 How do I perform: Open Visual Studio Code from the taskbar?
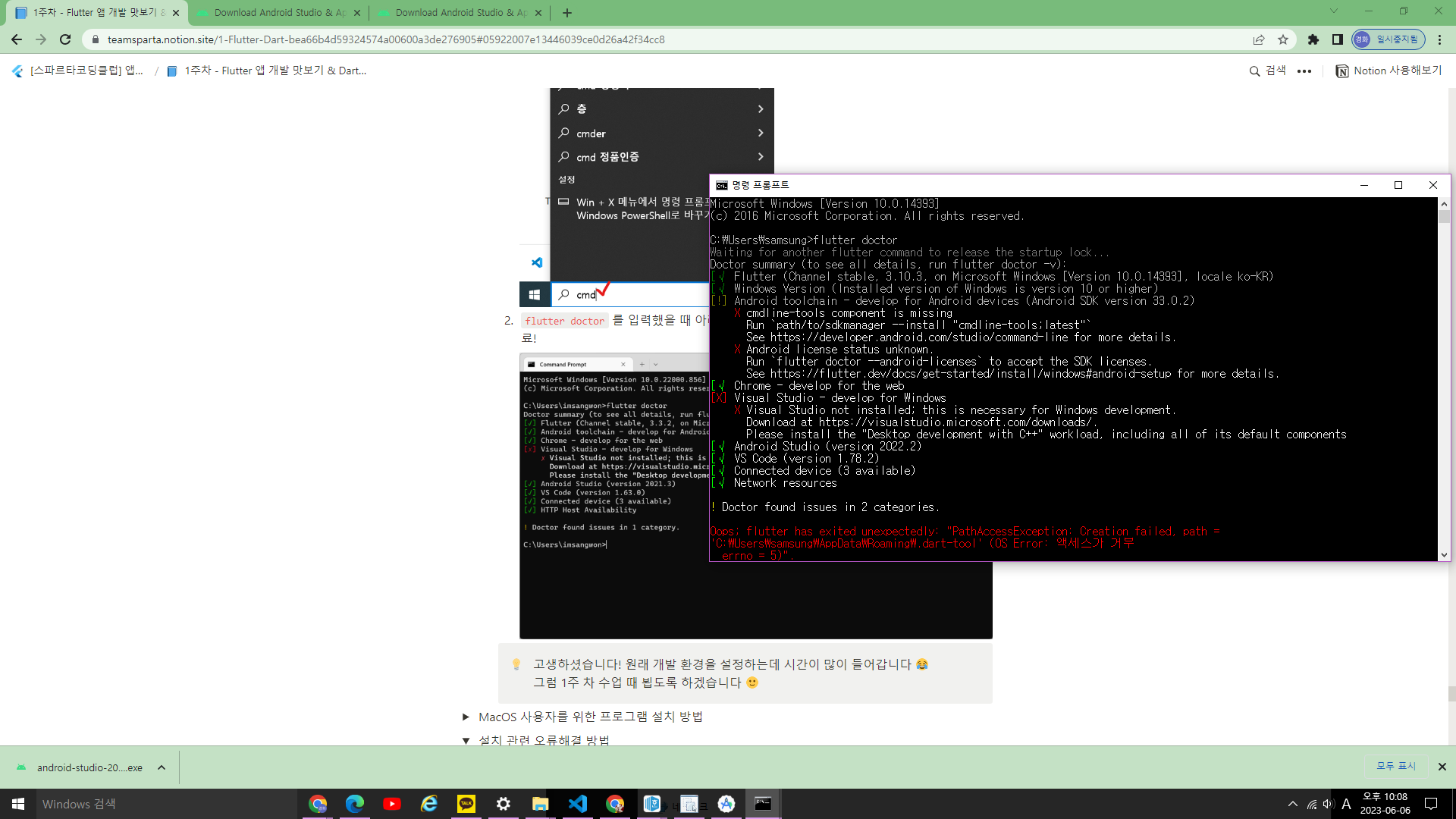click(578, 804)
